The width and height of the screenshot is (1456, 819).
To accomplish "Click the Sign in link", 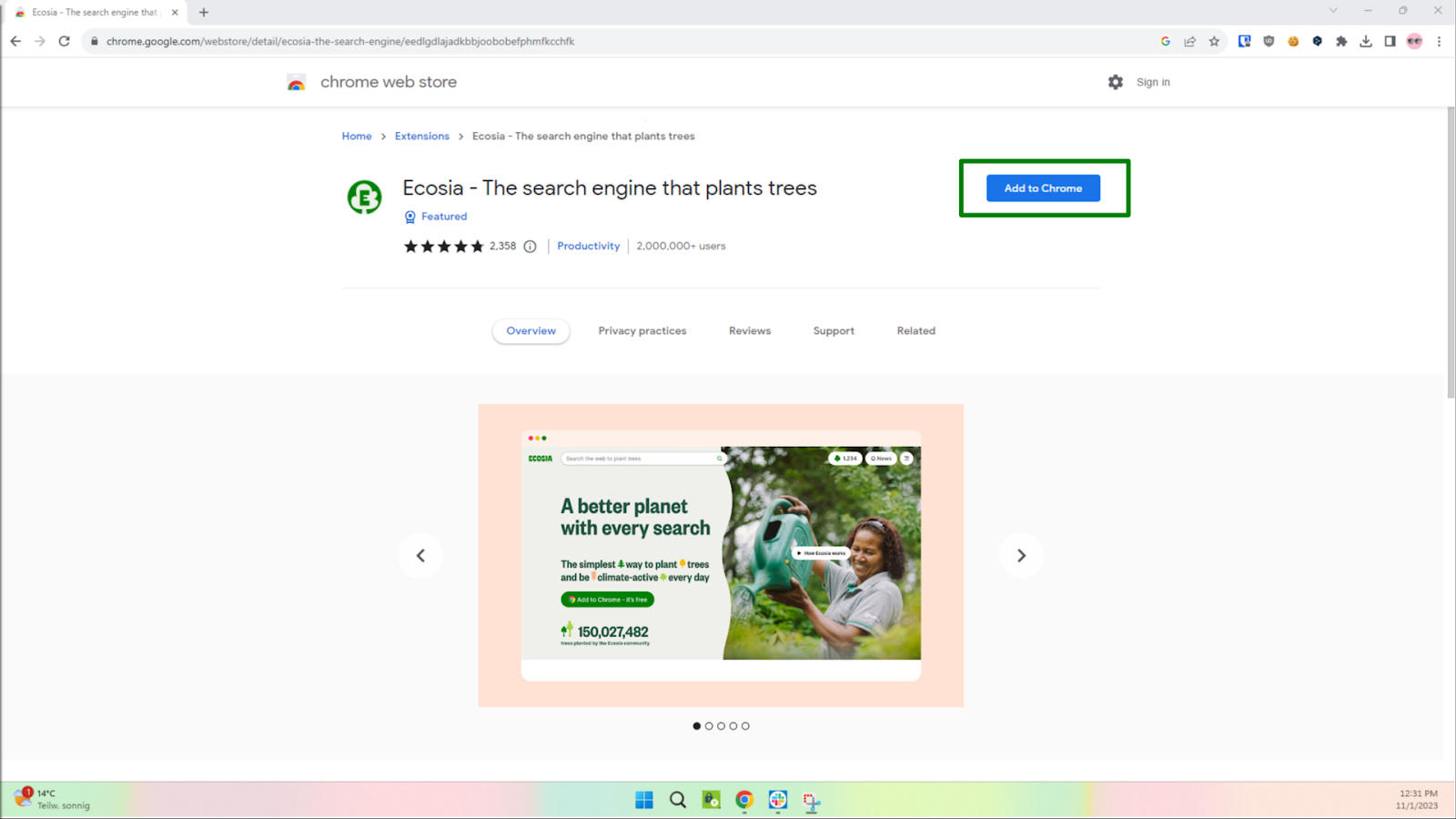I will 1153,82.
